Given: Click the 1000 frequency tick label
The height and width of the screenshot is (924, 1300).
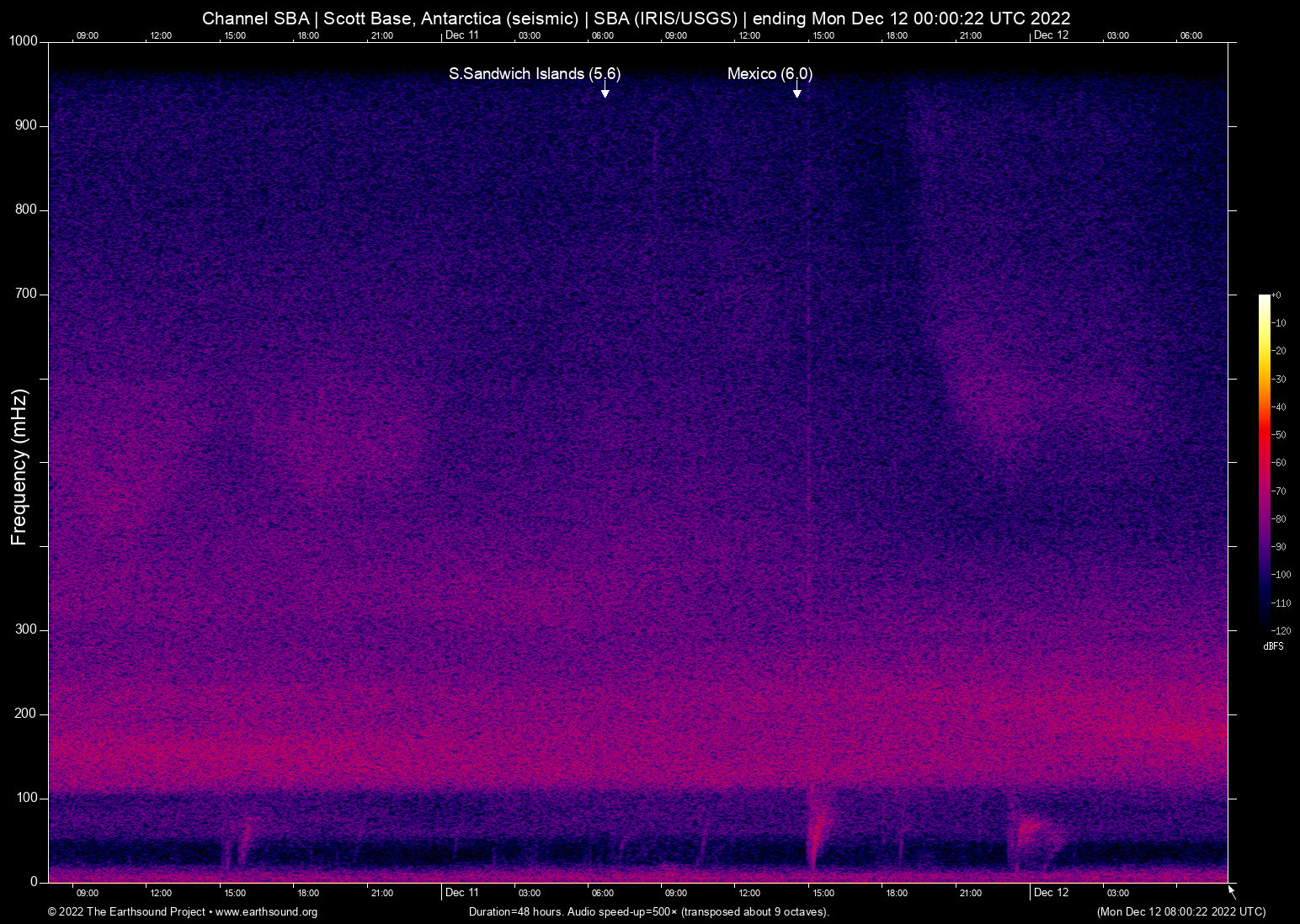Looking at the screenshot, I should [23, 40].
